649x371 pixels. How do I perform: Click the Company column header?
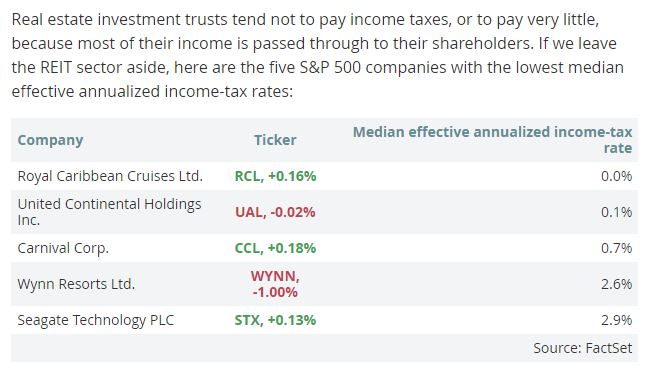coord(50,140)
